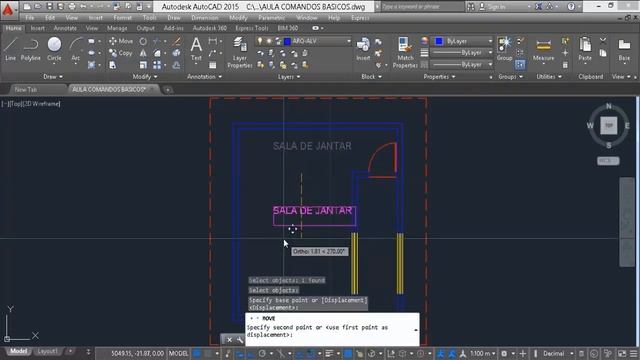
Task: Click the magenta SALA DE JANTAR text
Action: 312,211
